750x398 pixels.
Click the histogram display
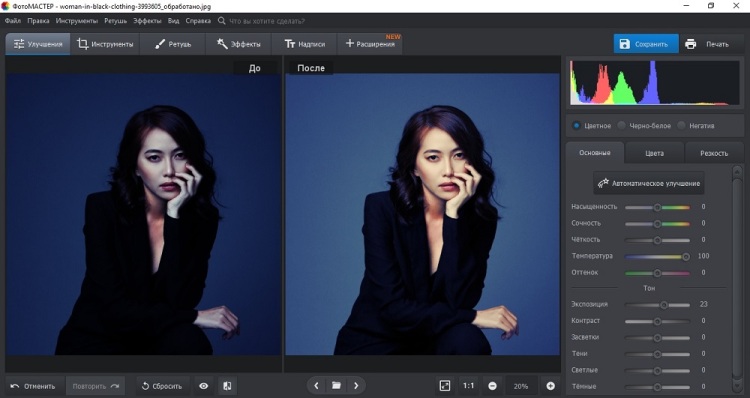click(x=654, y=83)
